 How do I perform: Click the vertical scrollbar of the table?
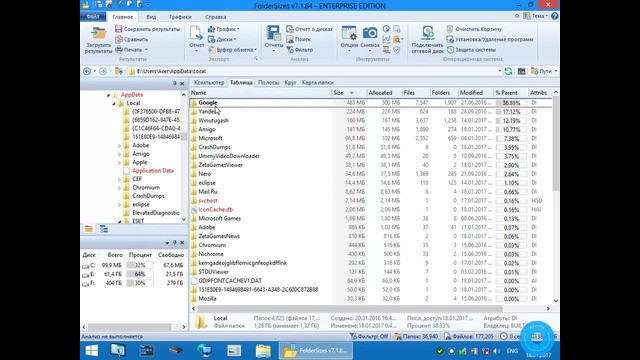pos(556,143)
